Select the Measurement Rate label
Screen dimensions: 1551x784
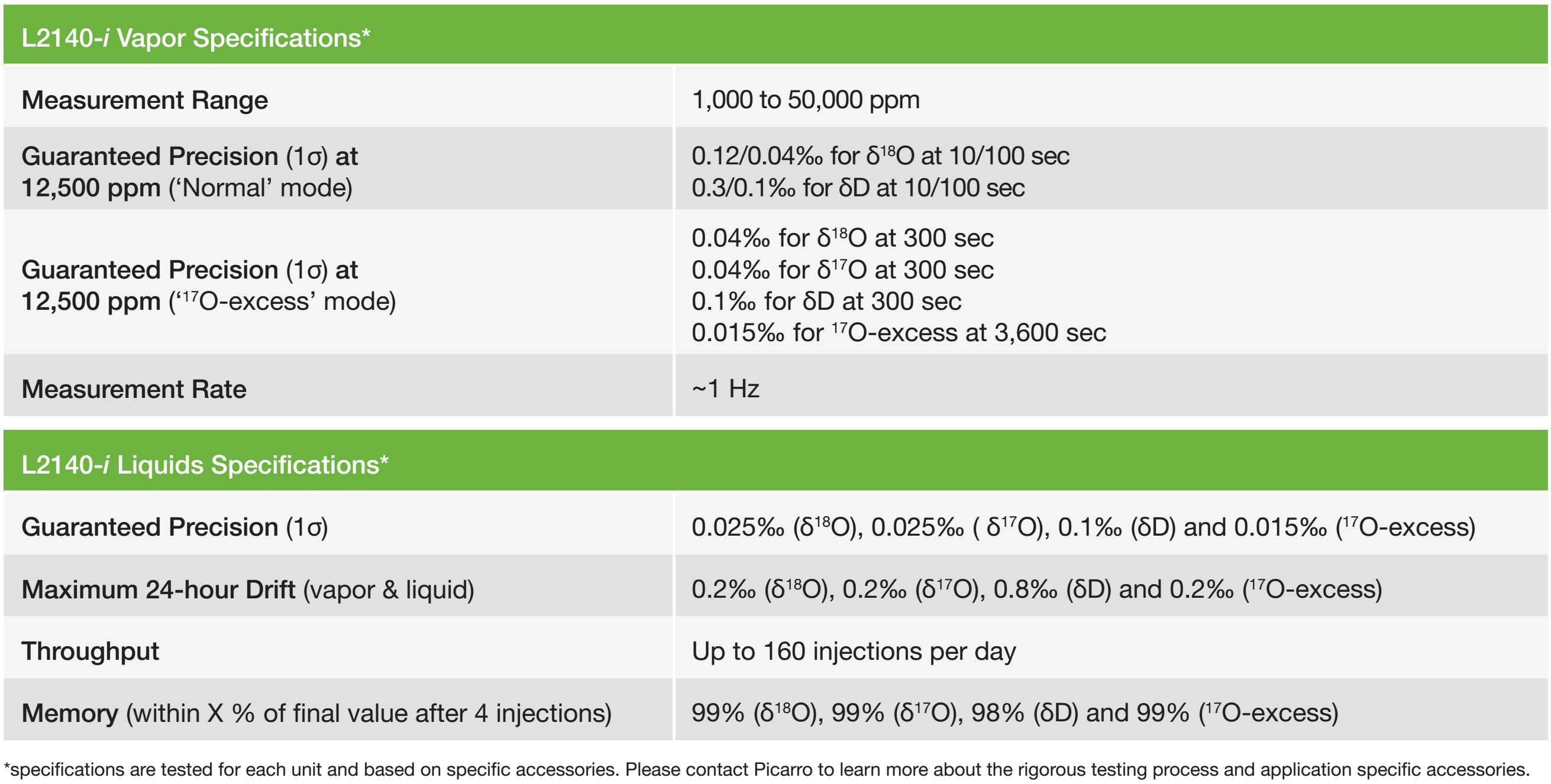click(134, 389)
